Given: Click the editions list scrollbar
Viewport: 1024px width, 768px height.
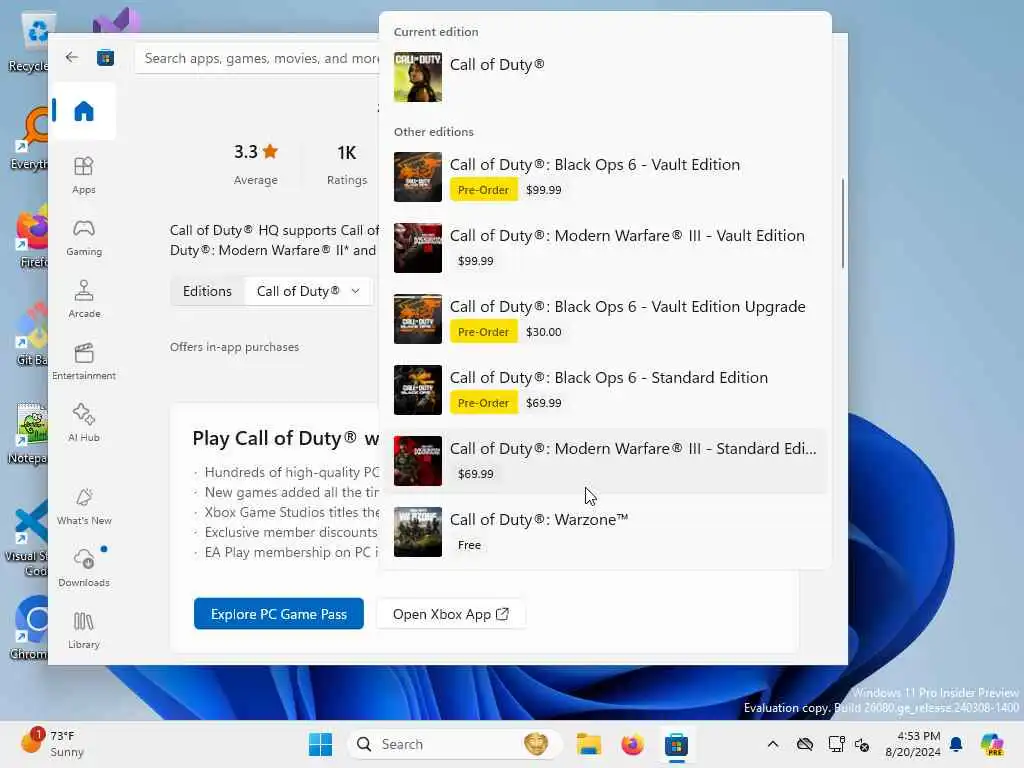Looking at the screenshot, I should click(x=842, y=223).
